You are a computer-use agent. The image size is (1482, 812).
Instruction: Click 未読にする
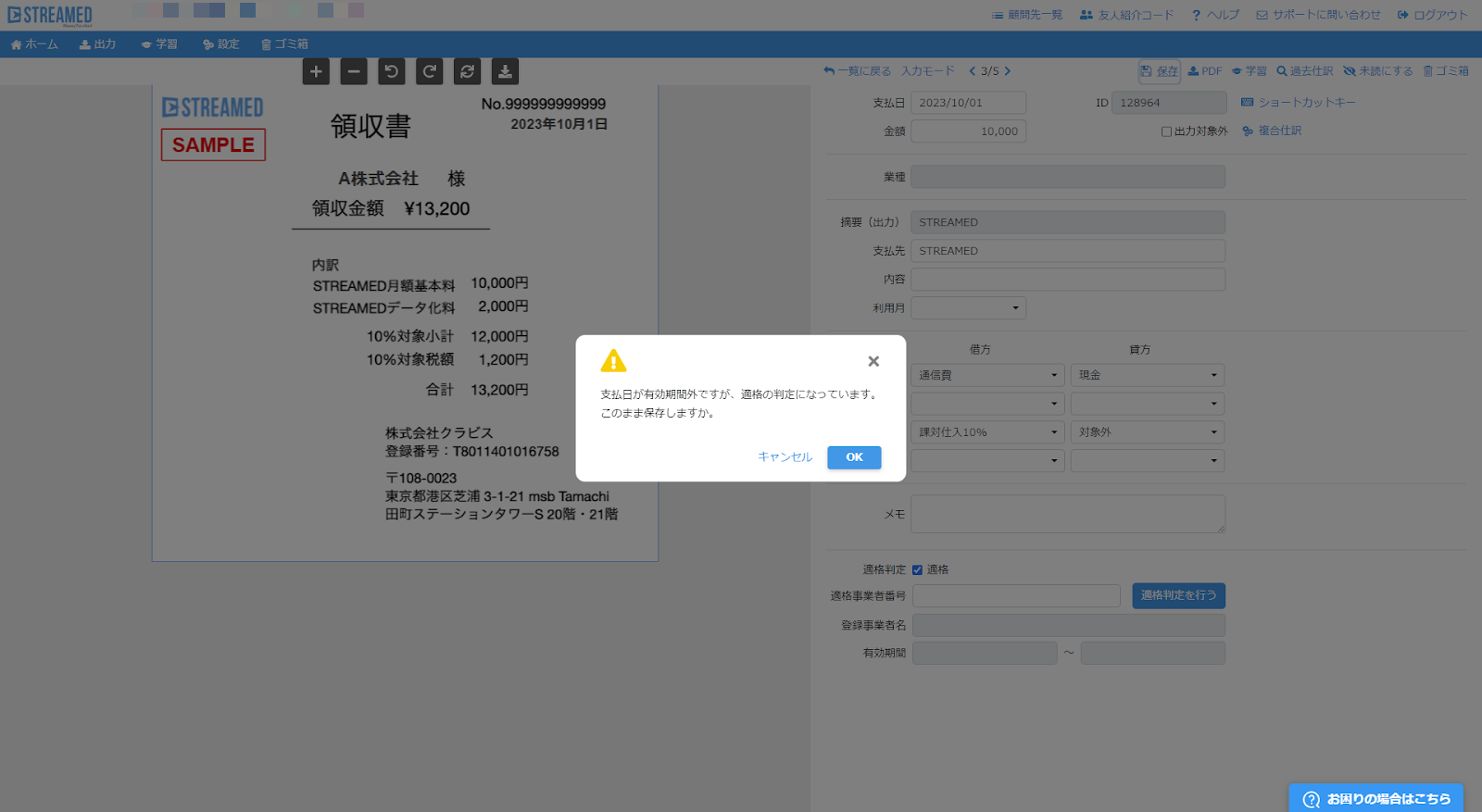[x=1378, y=71]
